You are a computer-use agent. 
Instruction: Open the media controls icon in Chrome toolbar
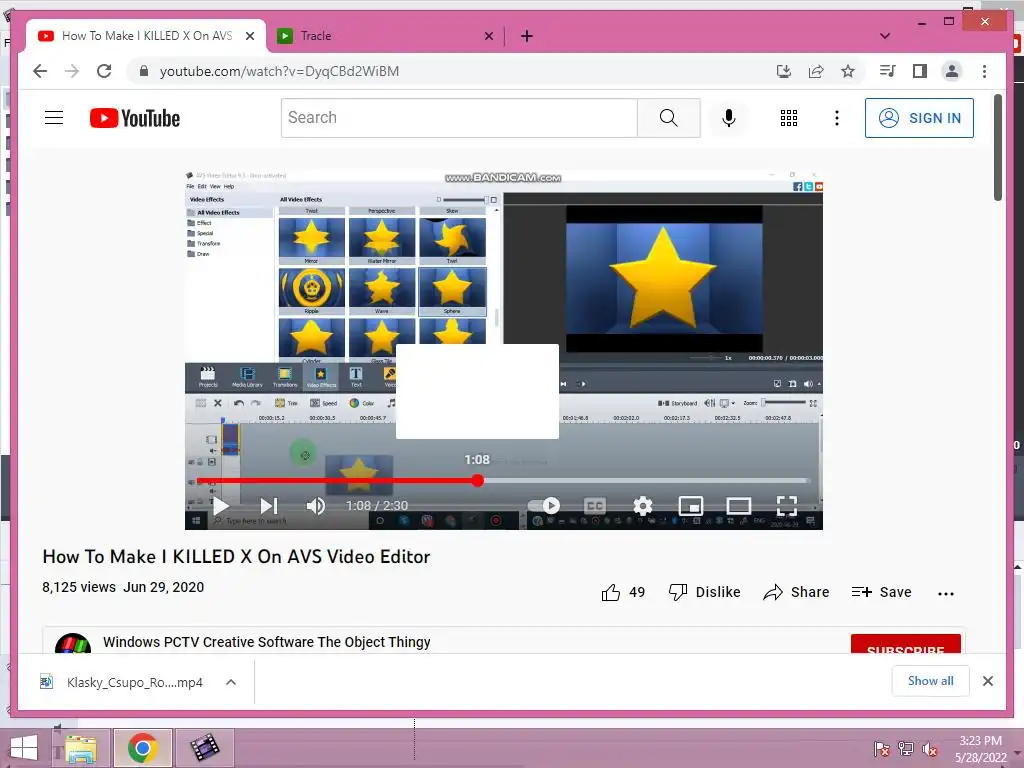[x=888, y=71]
